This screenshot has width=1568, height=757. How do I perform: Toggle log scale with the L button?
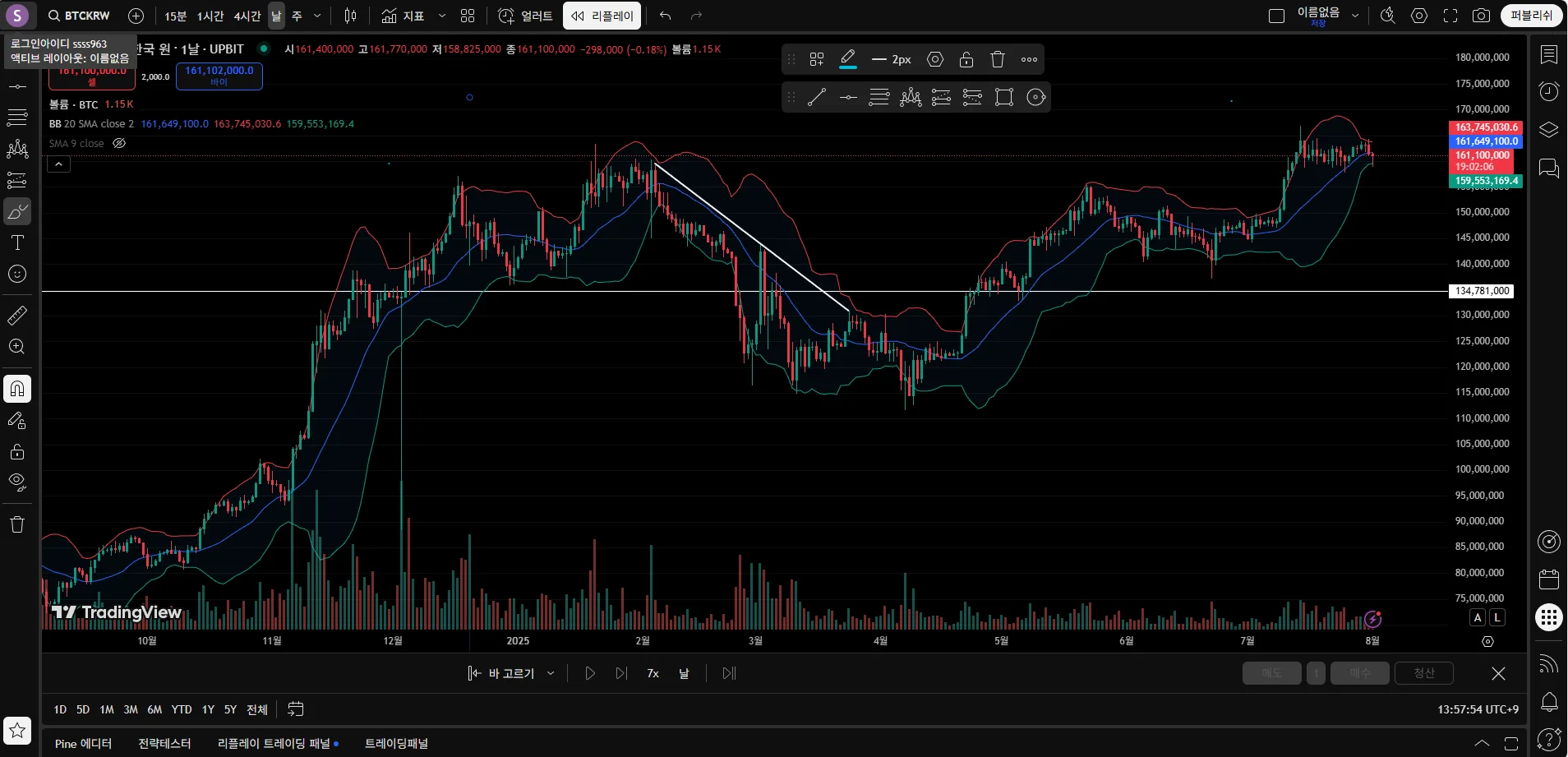point(1497,617)
